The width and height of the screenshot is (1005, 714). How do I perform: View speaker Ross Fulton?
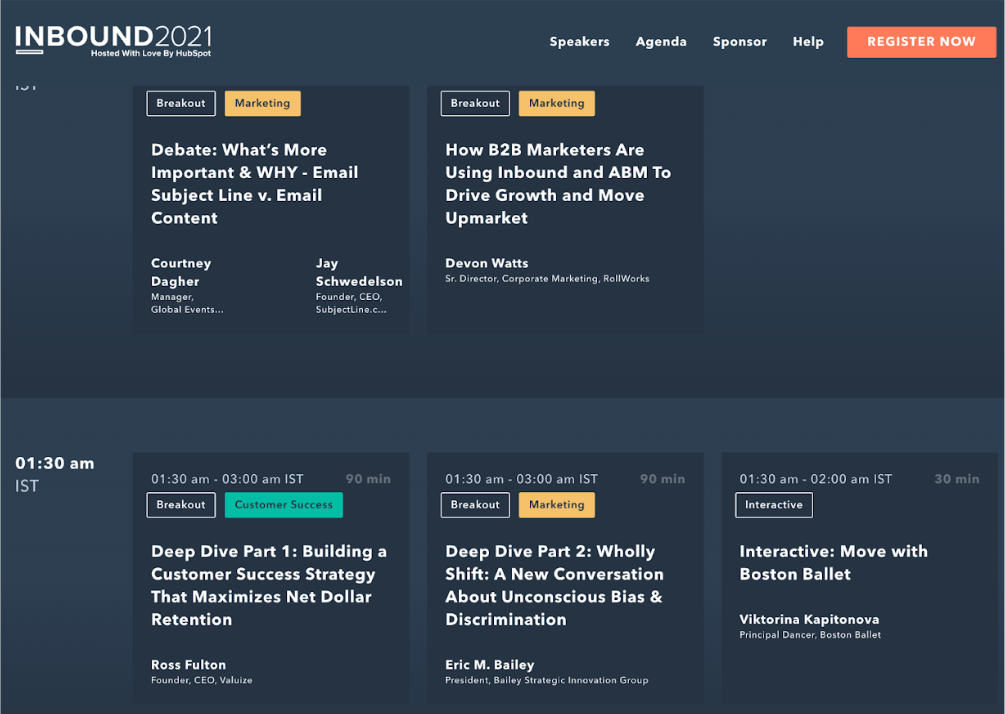tap(188, 665)
